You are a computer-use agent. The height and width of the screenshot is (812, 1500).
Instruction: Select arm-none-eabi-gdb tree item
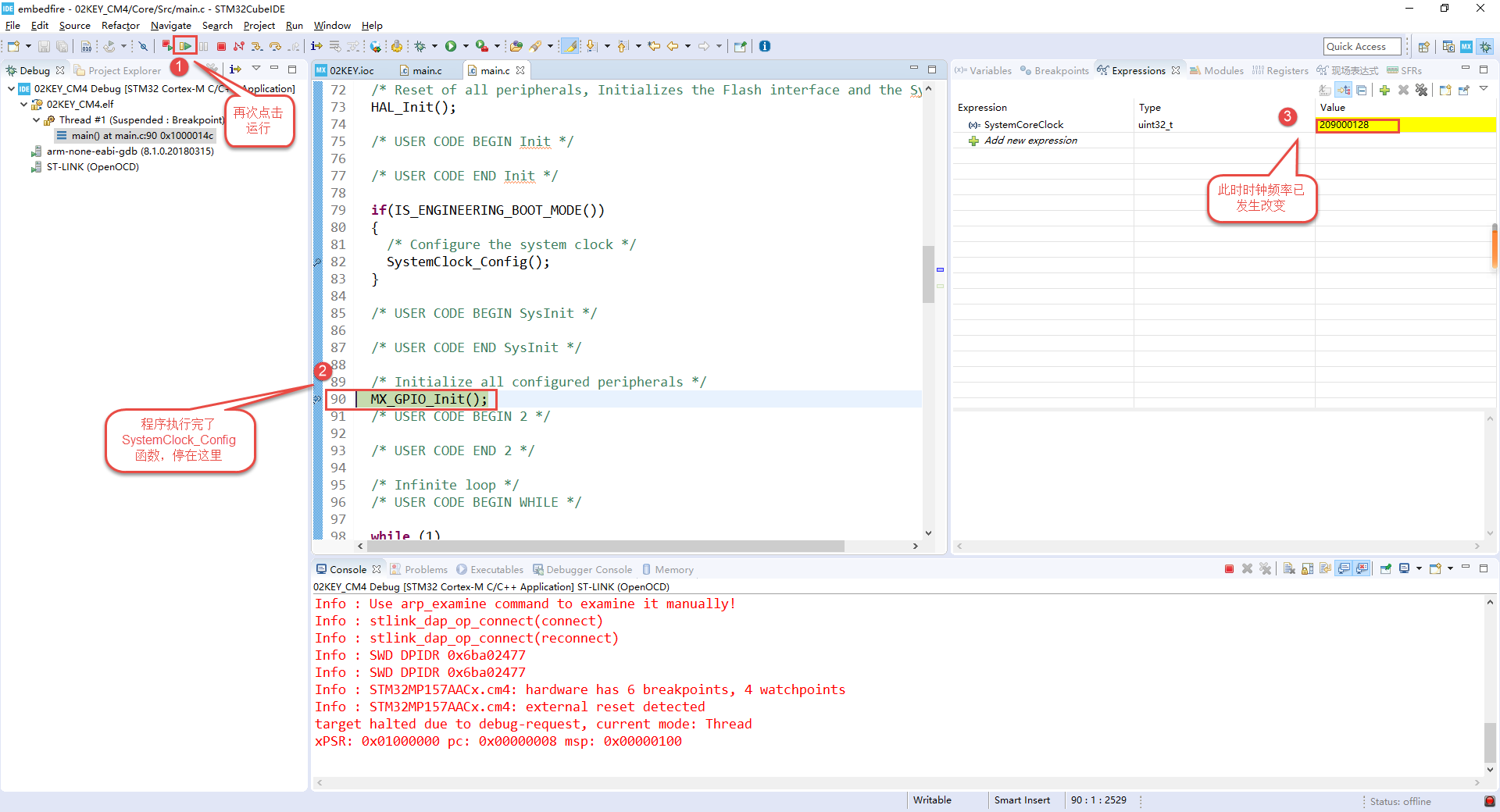122,151
